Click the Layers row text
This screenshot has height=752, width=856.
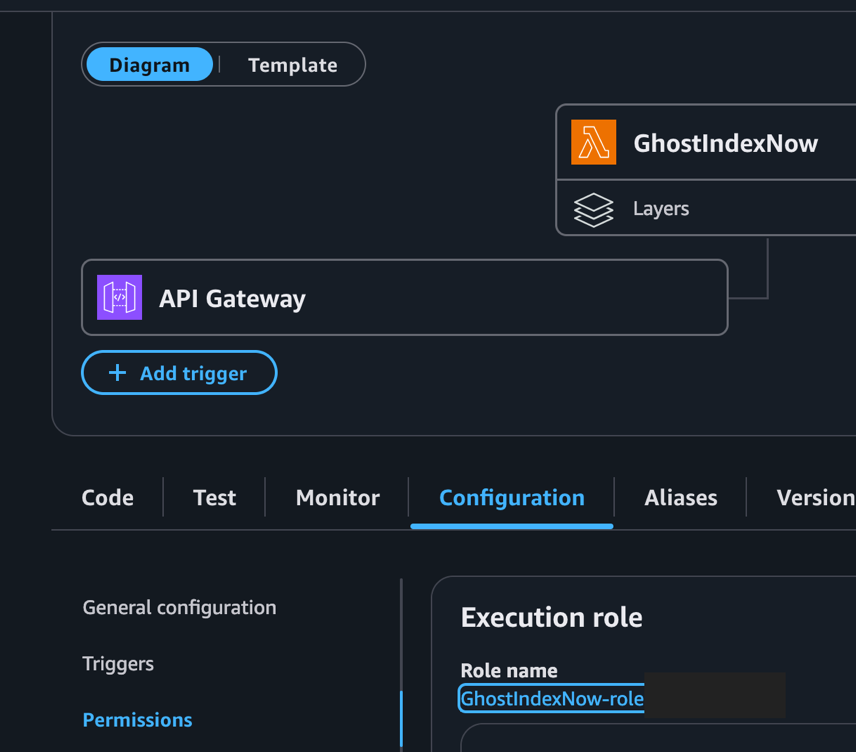click(x=661, y=209)
